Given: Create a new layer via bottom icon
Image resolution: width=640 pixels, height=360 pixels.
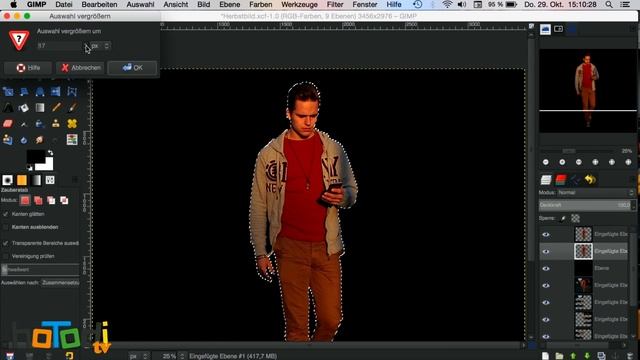Looking at the screenshot, I should click(x=546, y=356).
